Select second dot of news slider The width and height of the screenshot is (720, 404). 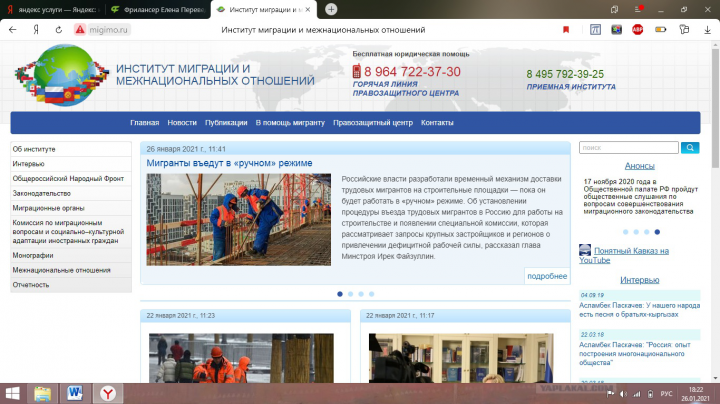[350, 294]
